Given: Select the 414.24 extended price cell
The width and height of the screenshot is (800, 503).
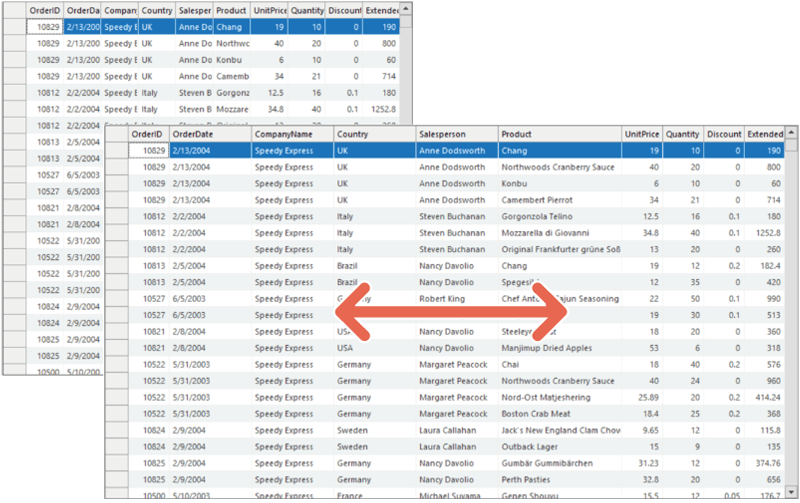Looking at the screenshot, I should [765, 397].
